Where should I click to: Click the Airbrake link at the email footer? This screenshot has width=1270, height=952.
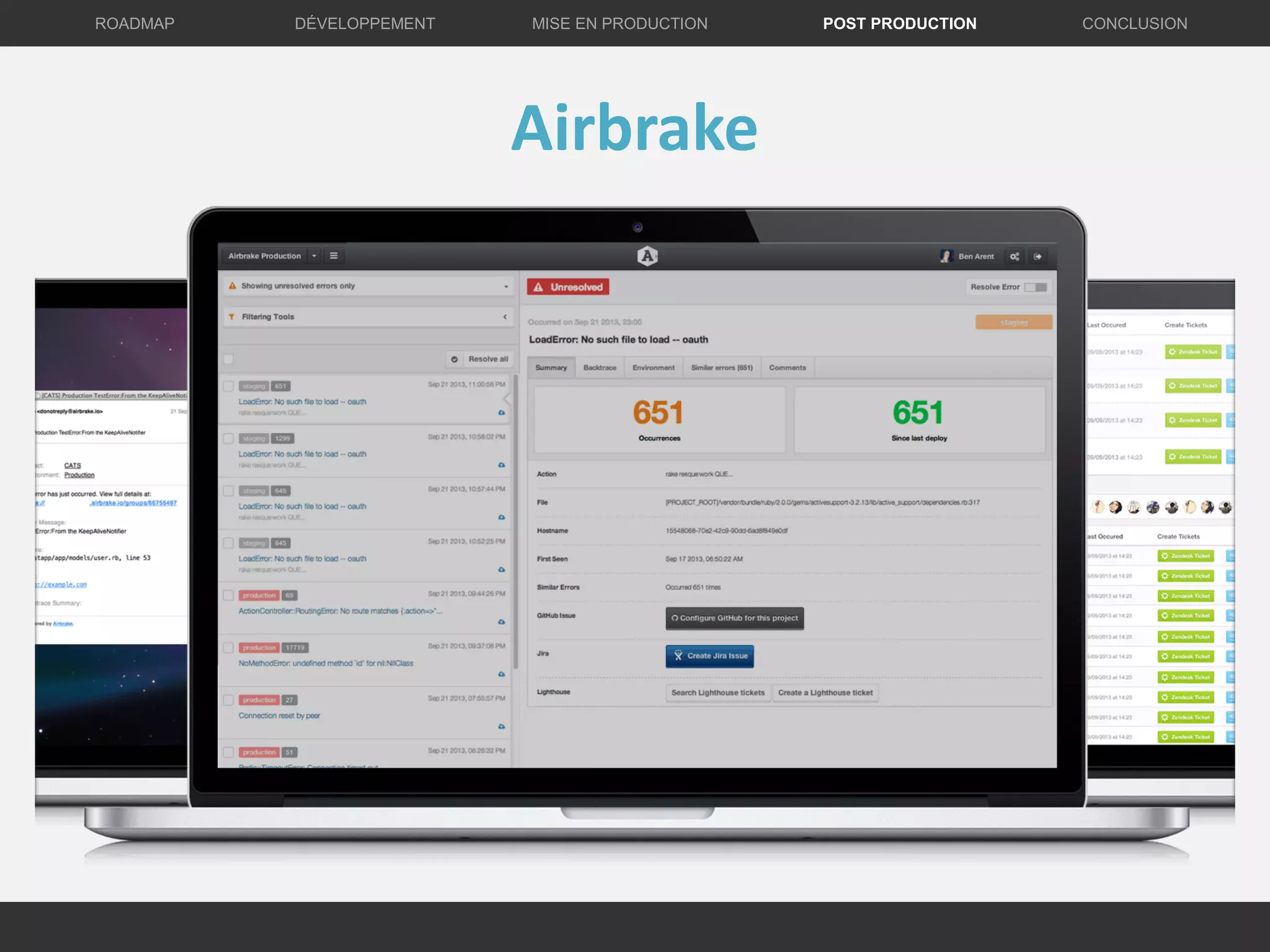pos(63,624)
